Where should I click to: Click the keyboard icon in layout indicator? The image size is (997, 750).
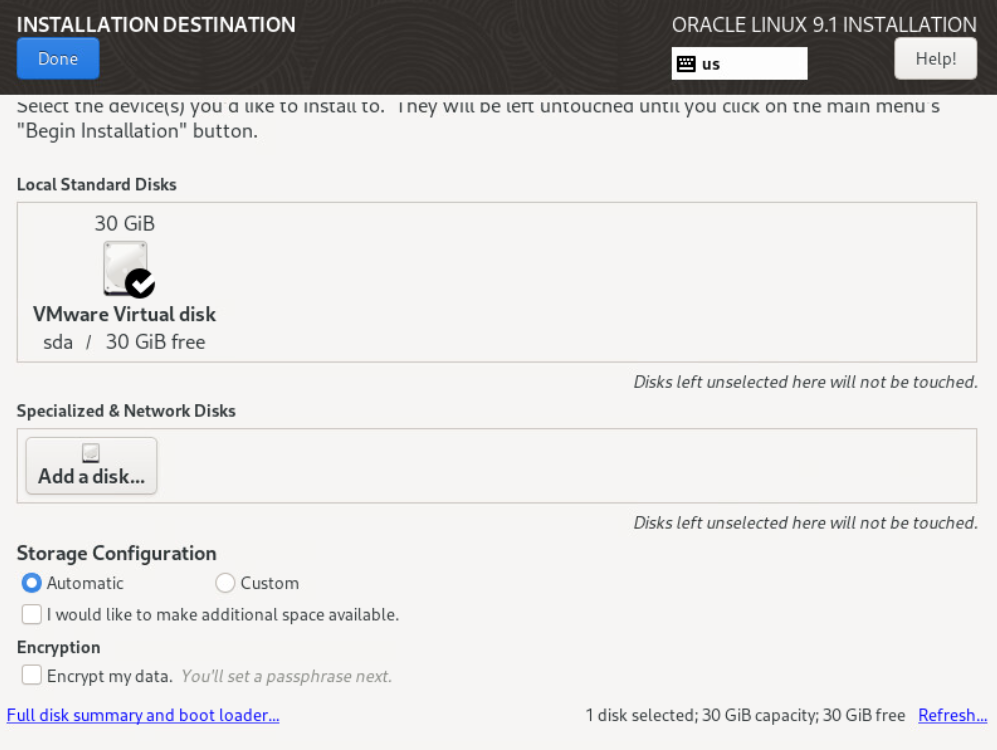[x=686, y=64]
